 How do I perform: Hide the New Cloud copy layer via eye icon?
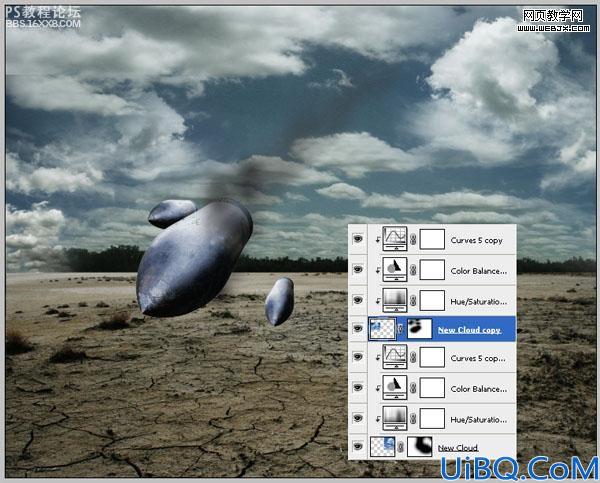358,328
